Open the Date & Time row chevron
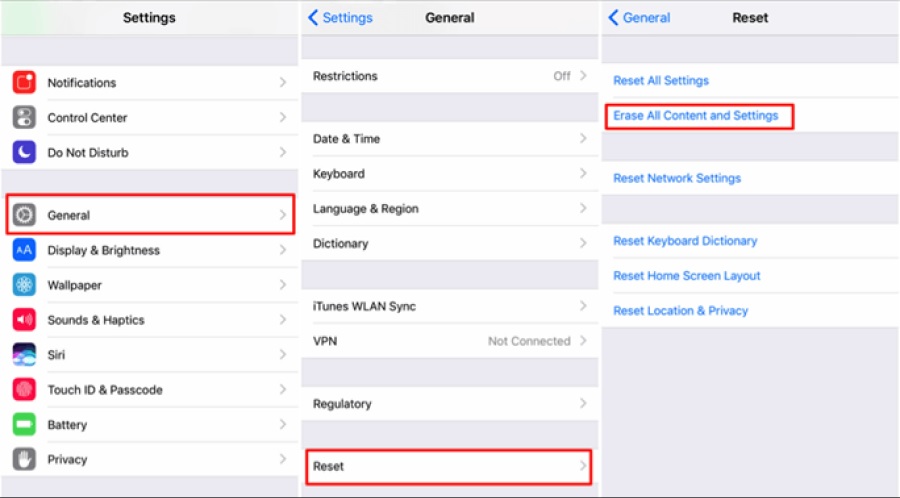Image resolution: width=900 pixels, height=498 pixels. coord(582,139)
